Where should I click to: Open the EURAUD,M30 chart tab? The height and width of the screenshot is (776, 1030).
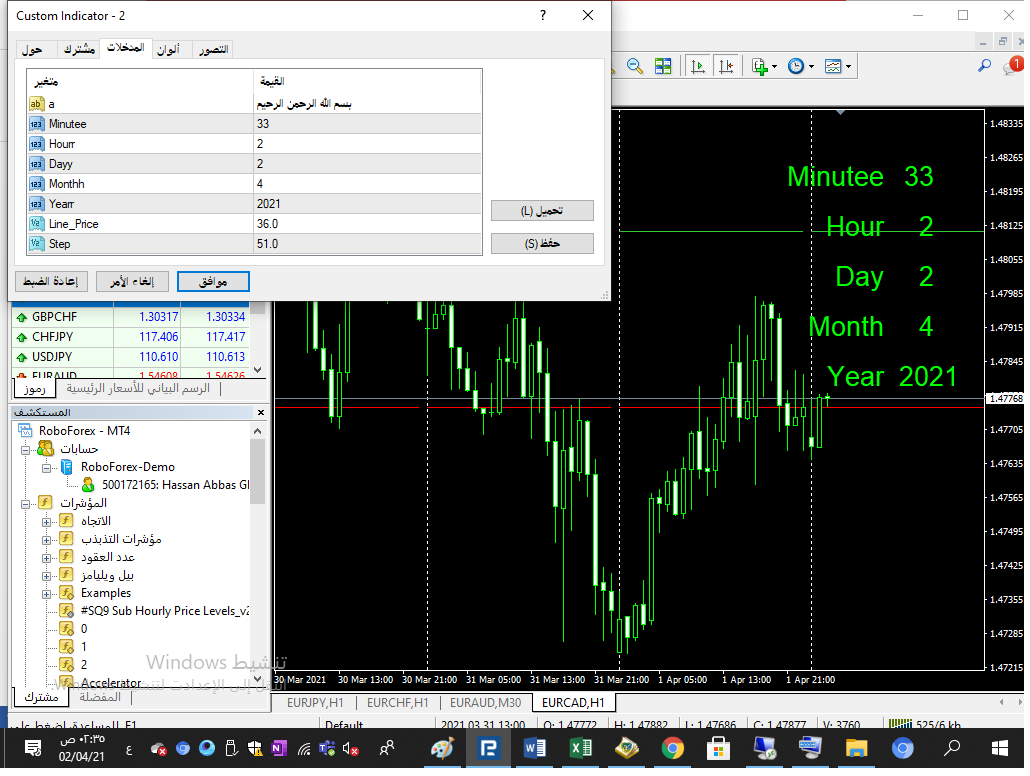485,703
